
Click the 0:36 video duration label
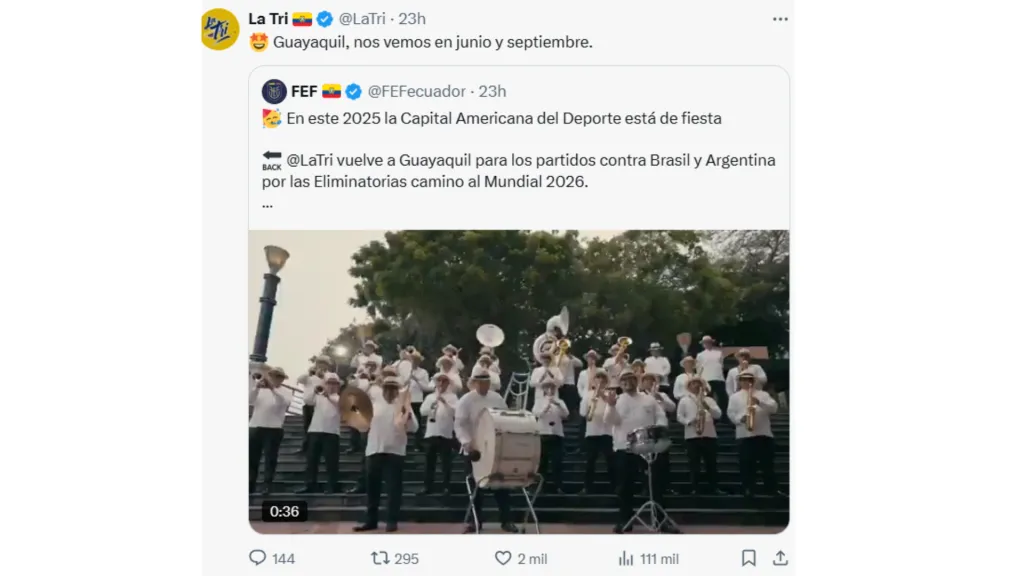[x=284, y=511]
